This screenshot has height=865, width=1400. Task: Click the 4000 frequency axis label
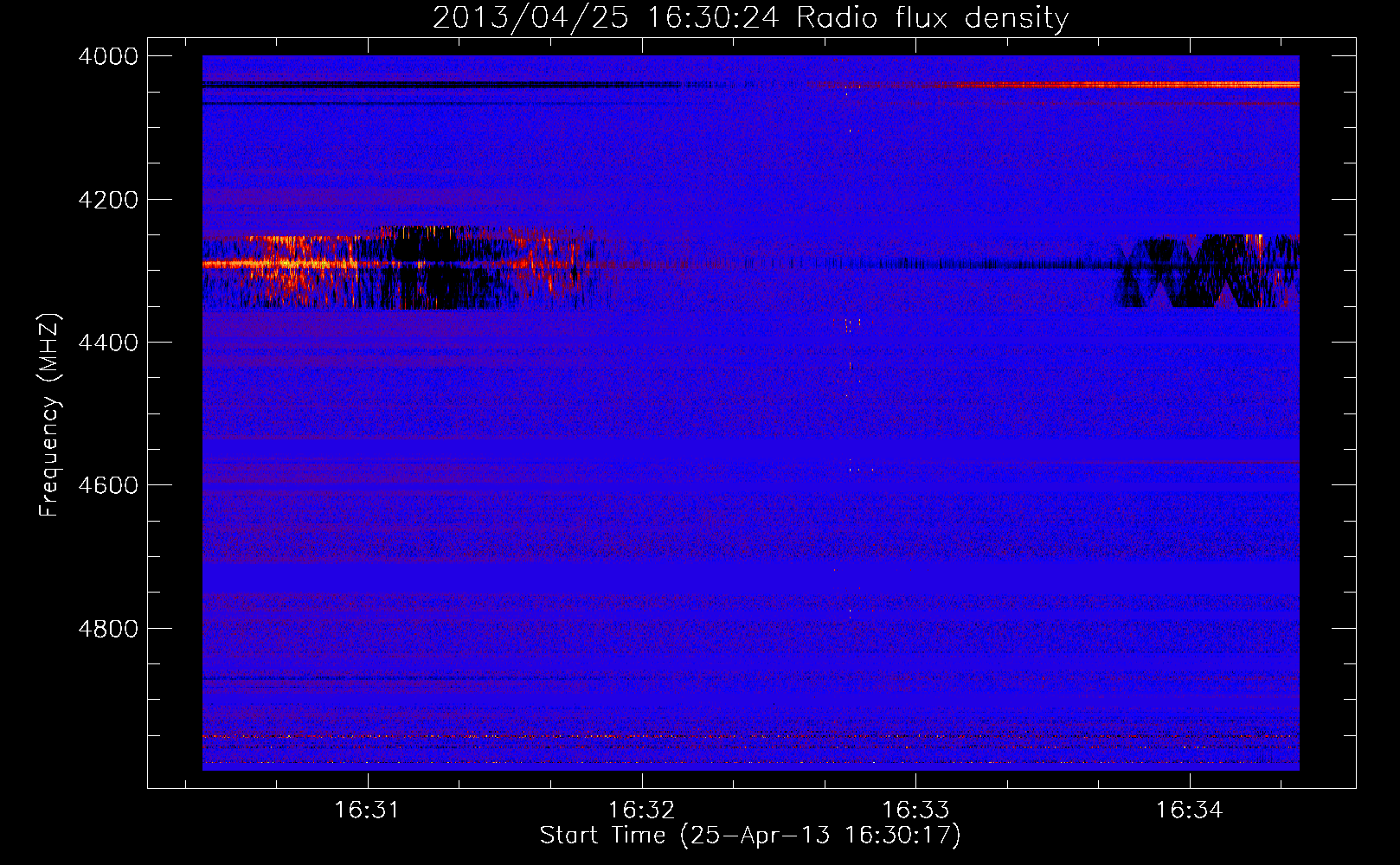click(x=108, y=56)
